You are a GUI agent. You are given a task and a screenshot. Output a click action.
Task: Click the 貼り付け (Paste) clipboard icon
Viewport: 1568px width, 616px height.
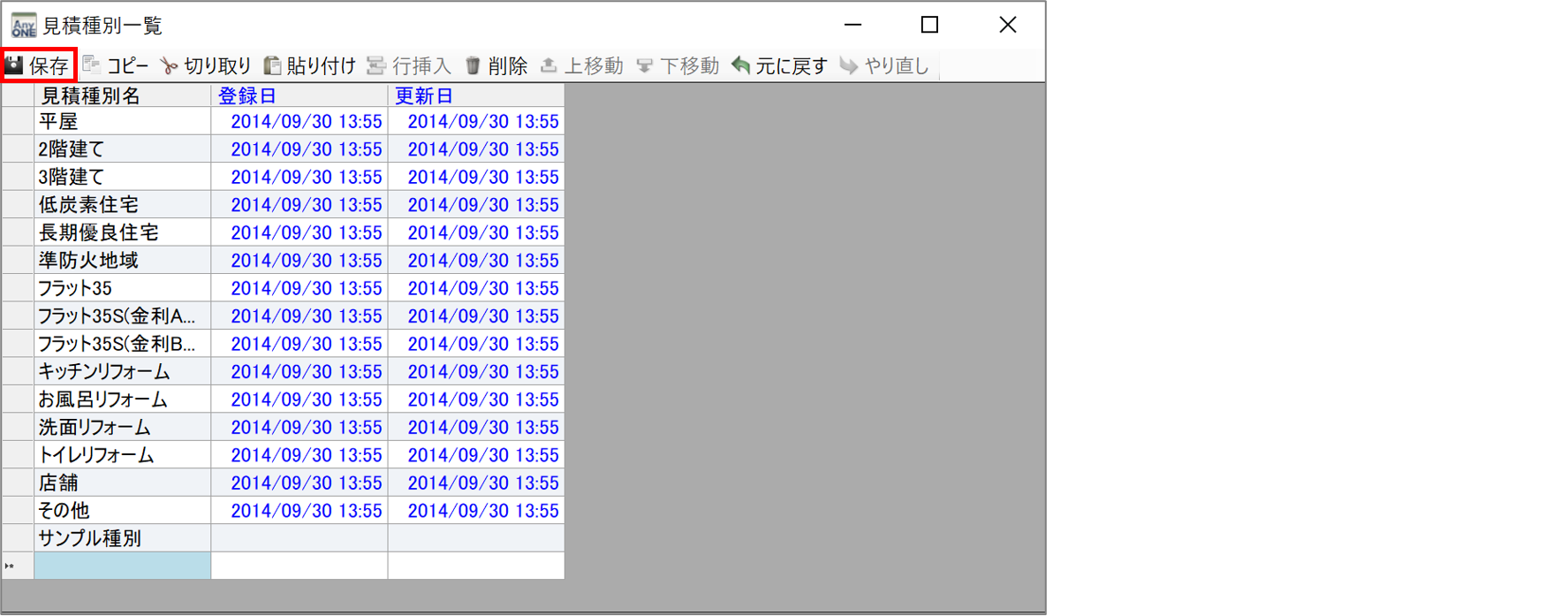pos(273,65)
